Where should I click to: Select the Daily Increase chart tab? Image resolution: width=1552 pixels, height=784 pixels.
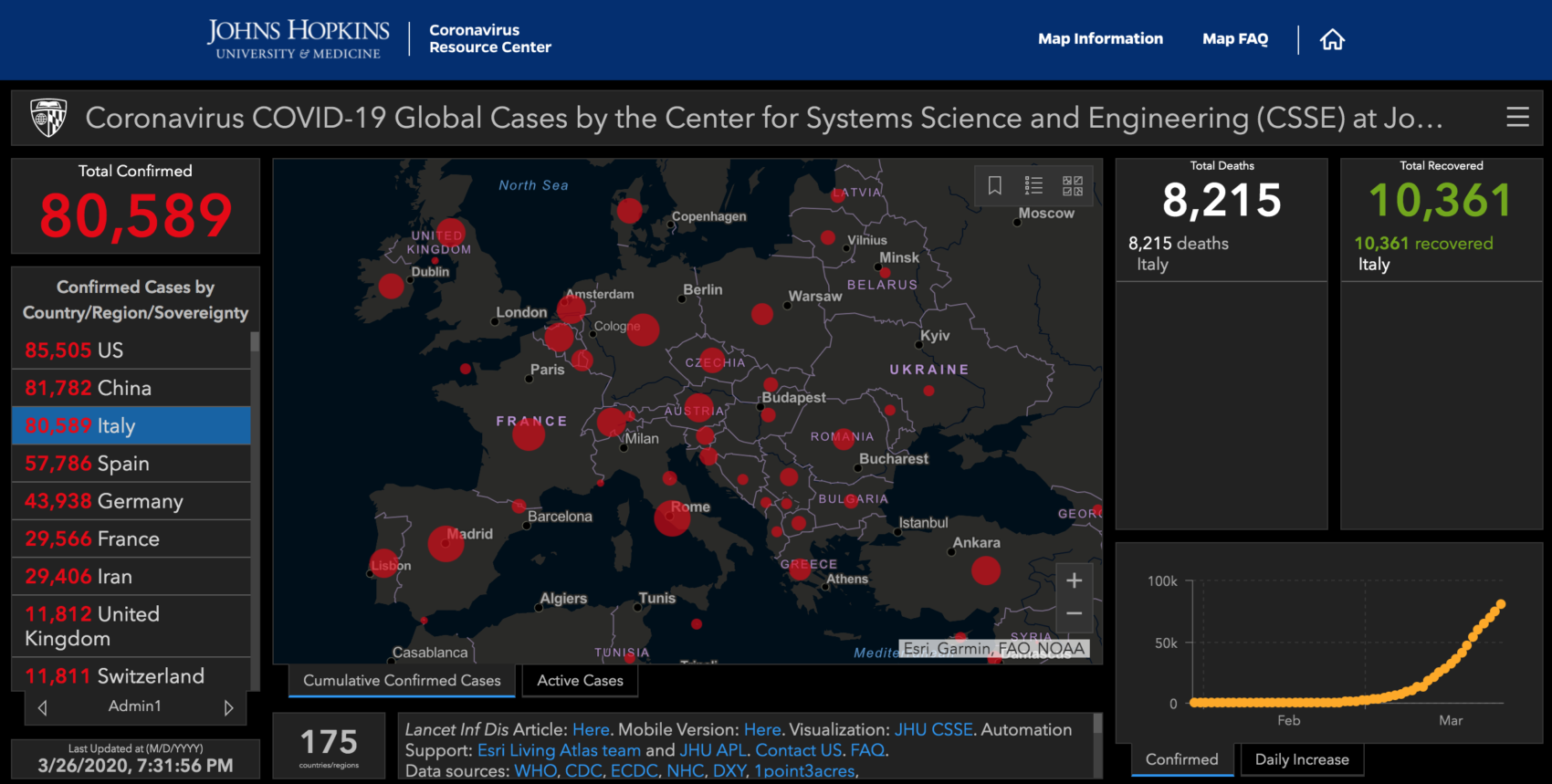click(x=1302, y=759)
